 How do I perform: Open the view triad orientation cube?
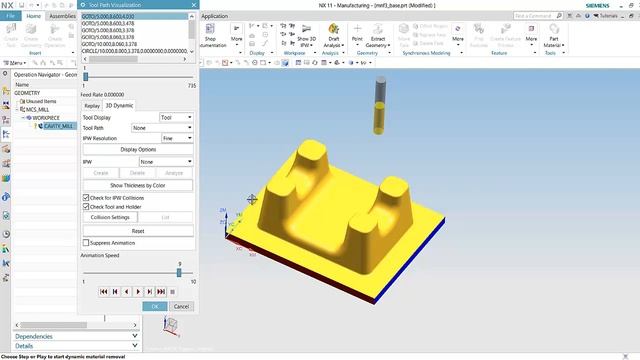coord(171,327)
